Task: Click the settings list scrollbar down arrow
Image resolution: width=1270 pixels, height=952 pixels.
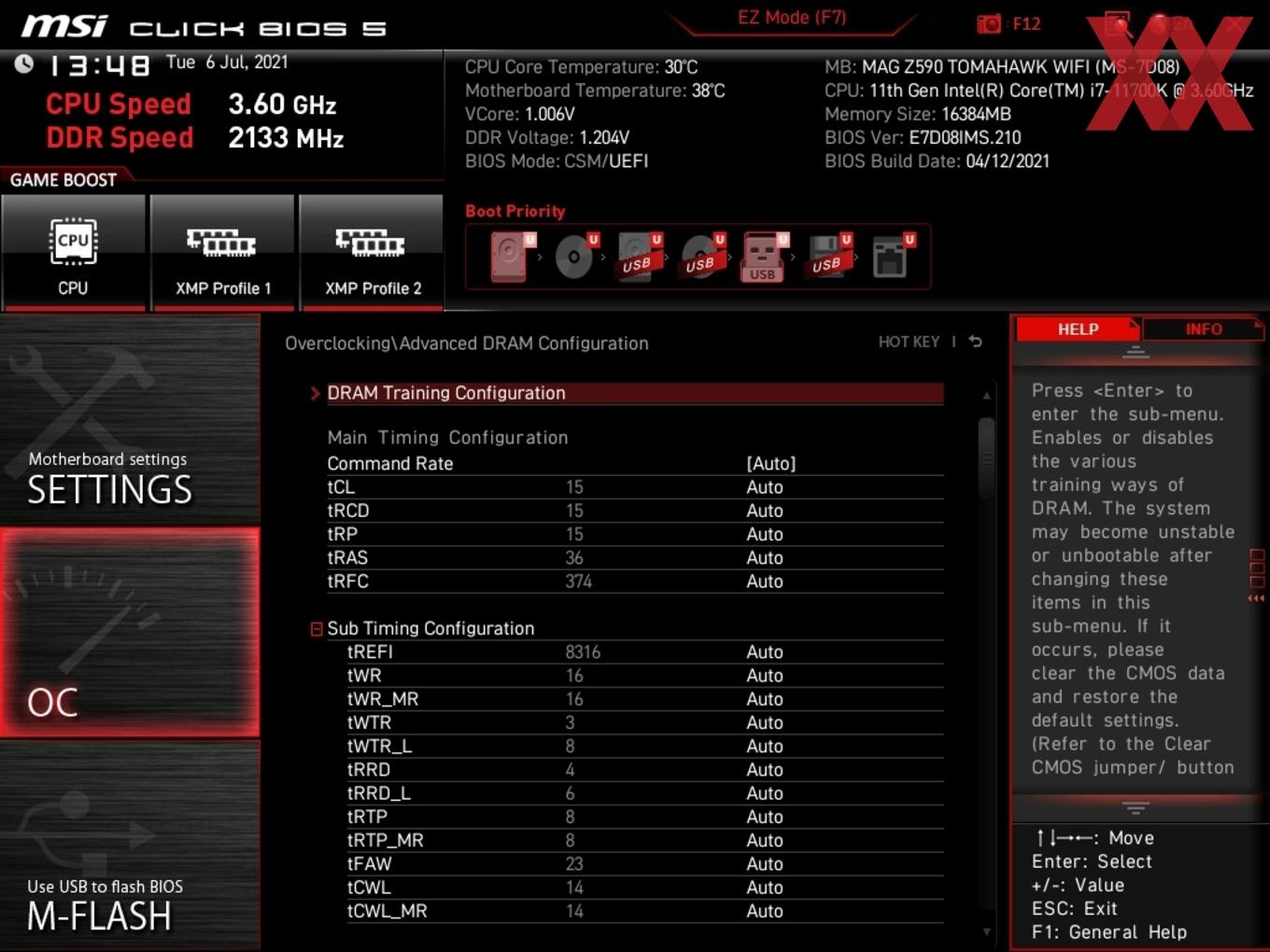Action: tap(986, 931)
